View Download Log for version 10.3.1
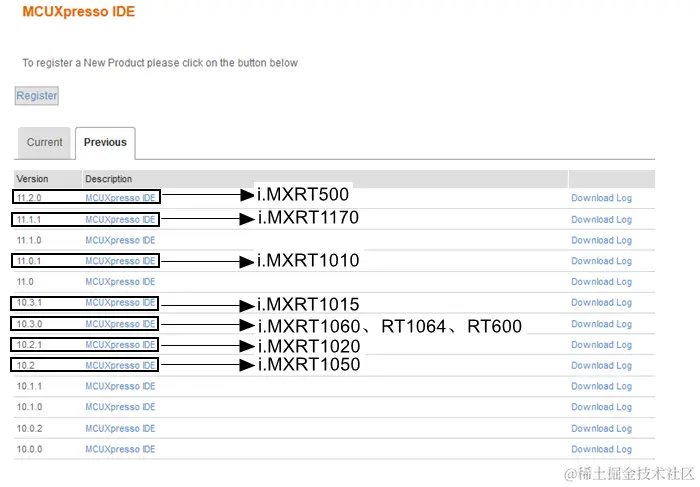 [x=601, y=303]
